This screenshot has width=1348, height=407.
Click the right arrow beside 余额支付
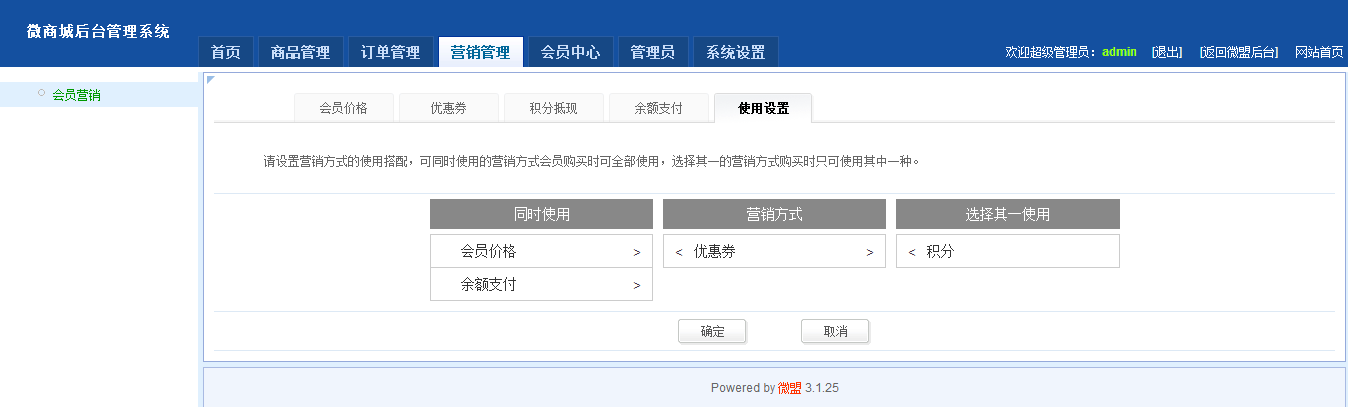(637, 286)
